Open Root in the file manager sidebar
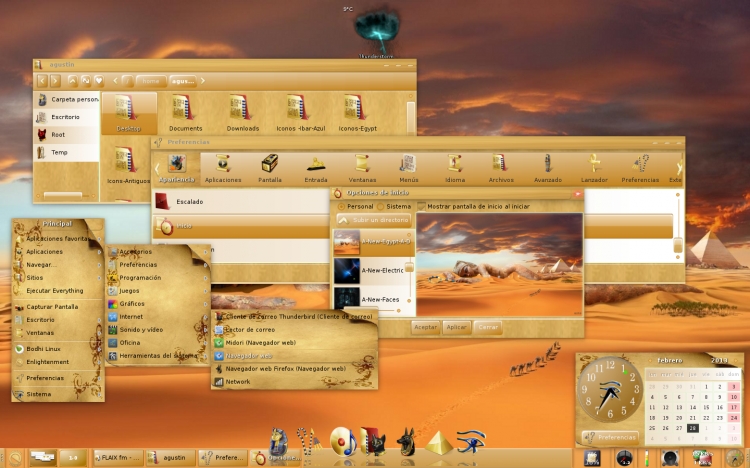The height and width of the screenshot is (468, 750). 66,134
